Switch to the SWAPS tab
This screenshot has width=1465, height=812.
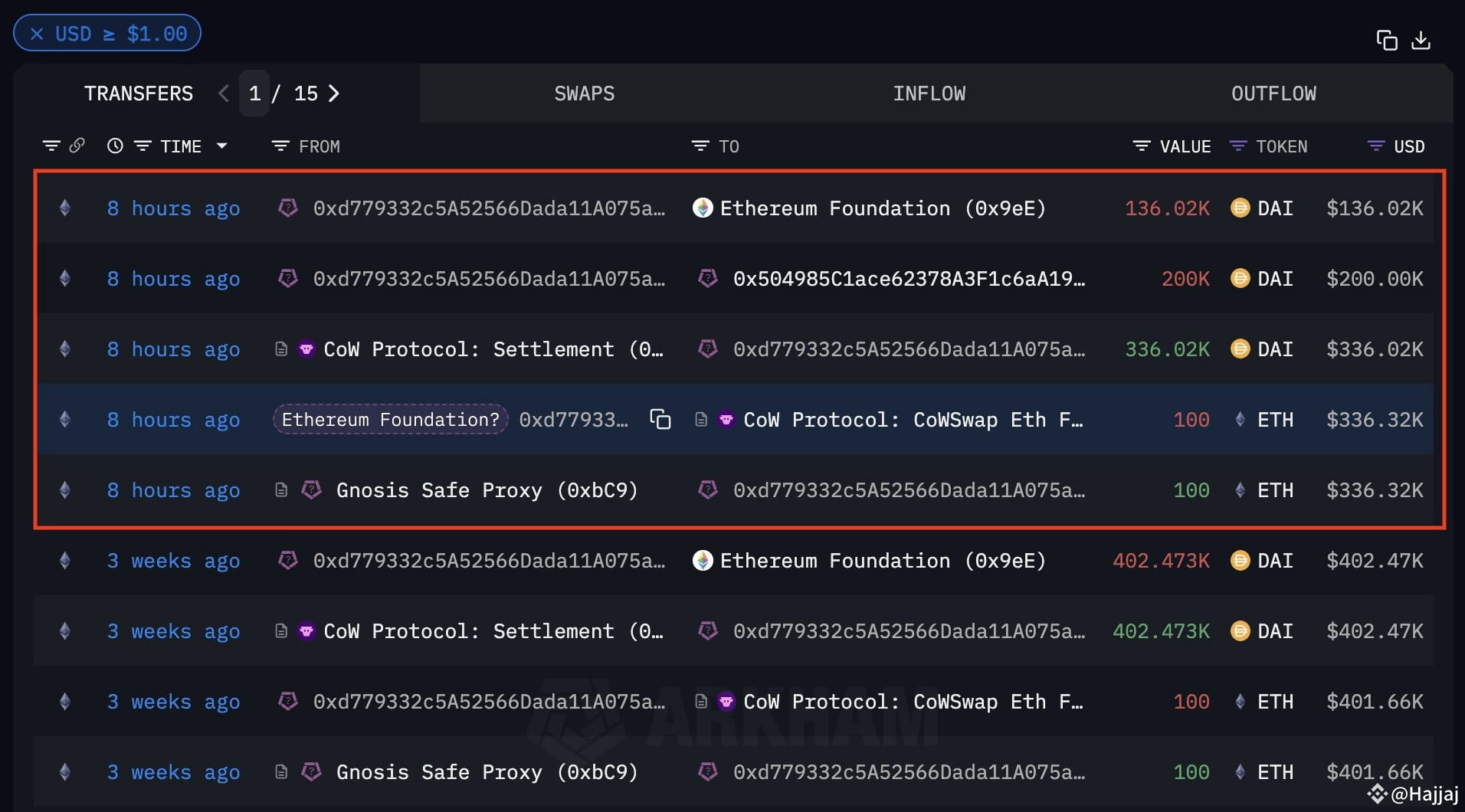click(585, 93)
